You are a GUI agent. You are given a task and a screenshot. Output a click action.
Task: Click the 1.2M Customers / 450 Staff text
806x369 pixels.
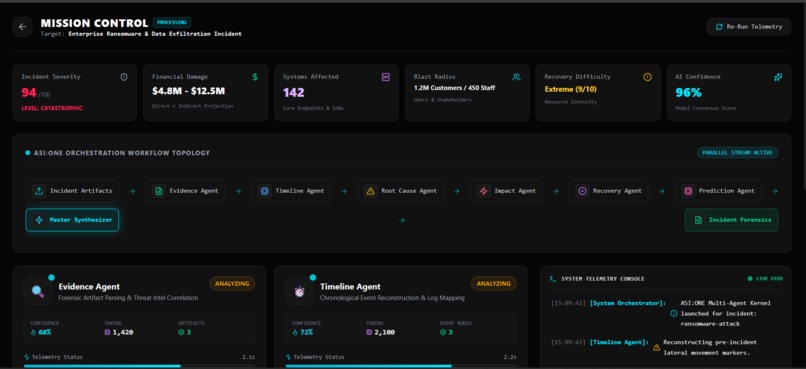pyautogui.click(x=454, y=88)
